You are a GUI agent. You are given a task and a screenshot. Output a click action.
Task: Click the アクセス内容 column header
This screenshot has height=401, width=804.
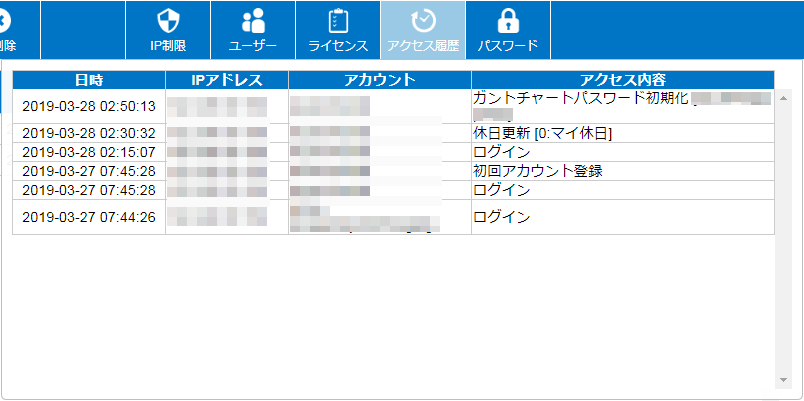click(622, 80)
